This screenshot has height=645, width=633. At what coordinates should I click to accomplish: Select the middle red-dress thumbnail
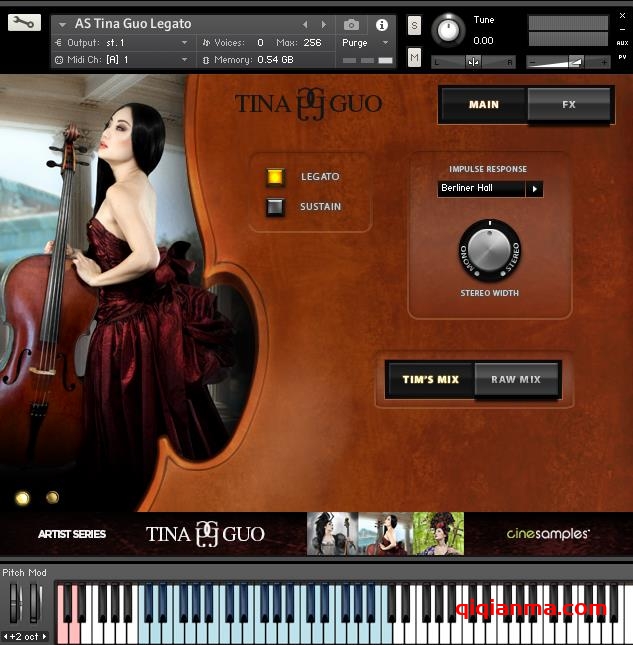coord(385,534)
